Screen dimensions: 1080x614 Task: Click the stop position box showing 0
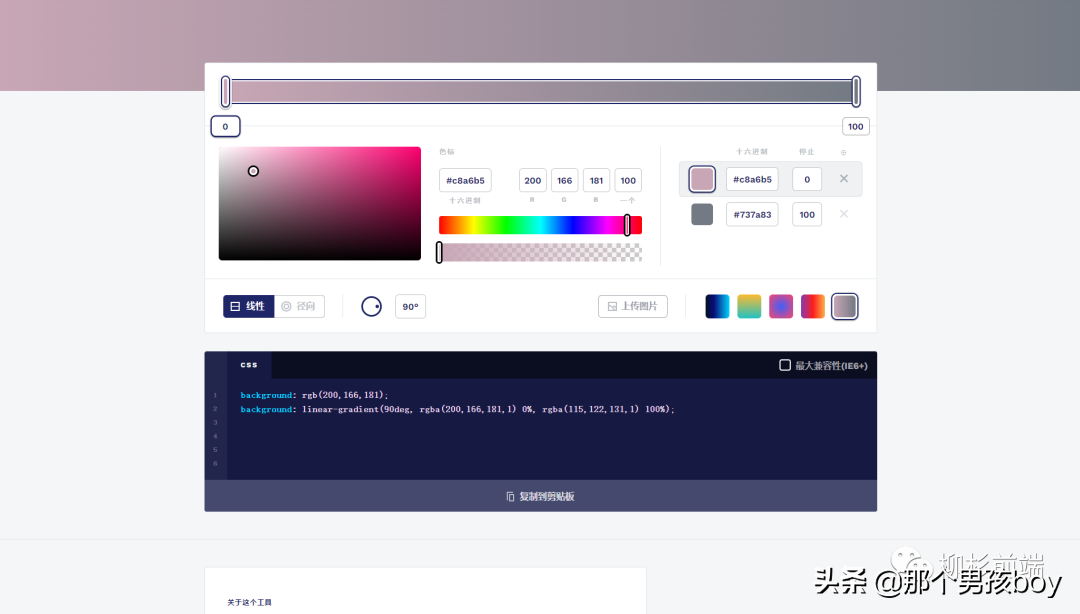(225, 126)
